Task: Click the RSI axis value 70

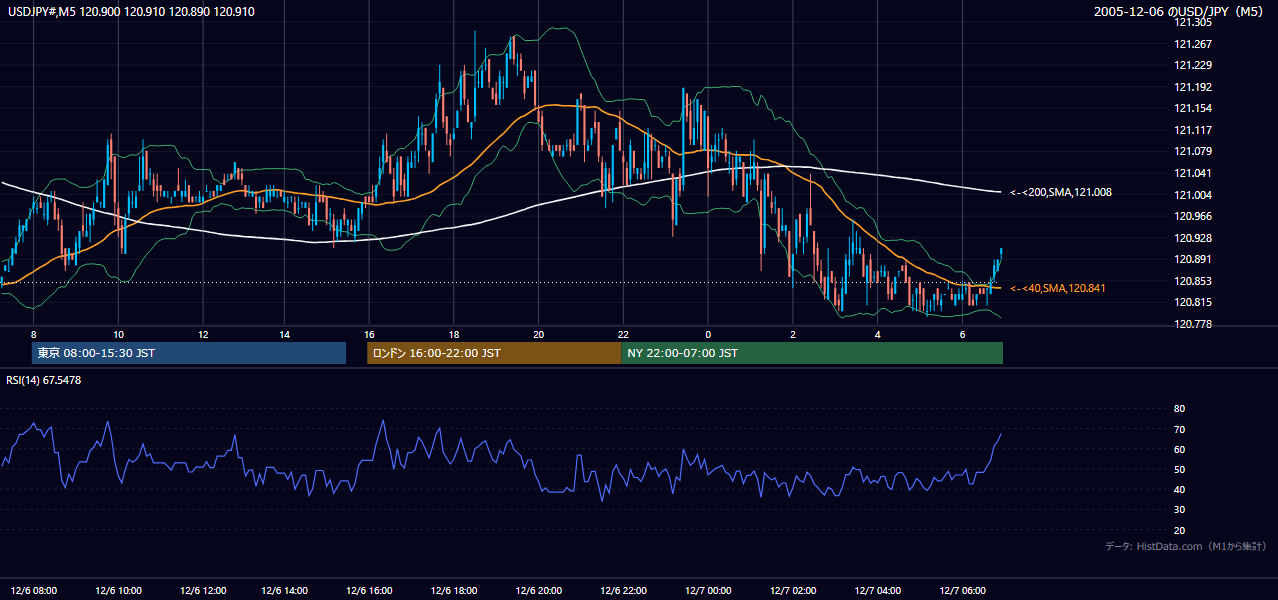Action: click(1179, 429)
